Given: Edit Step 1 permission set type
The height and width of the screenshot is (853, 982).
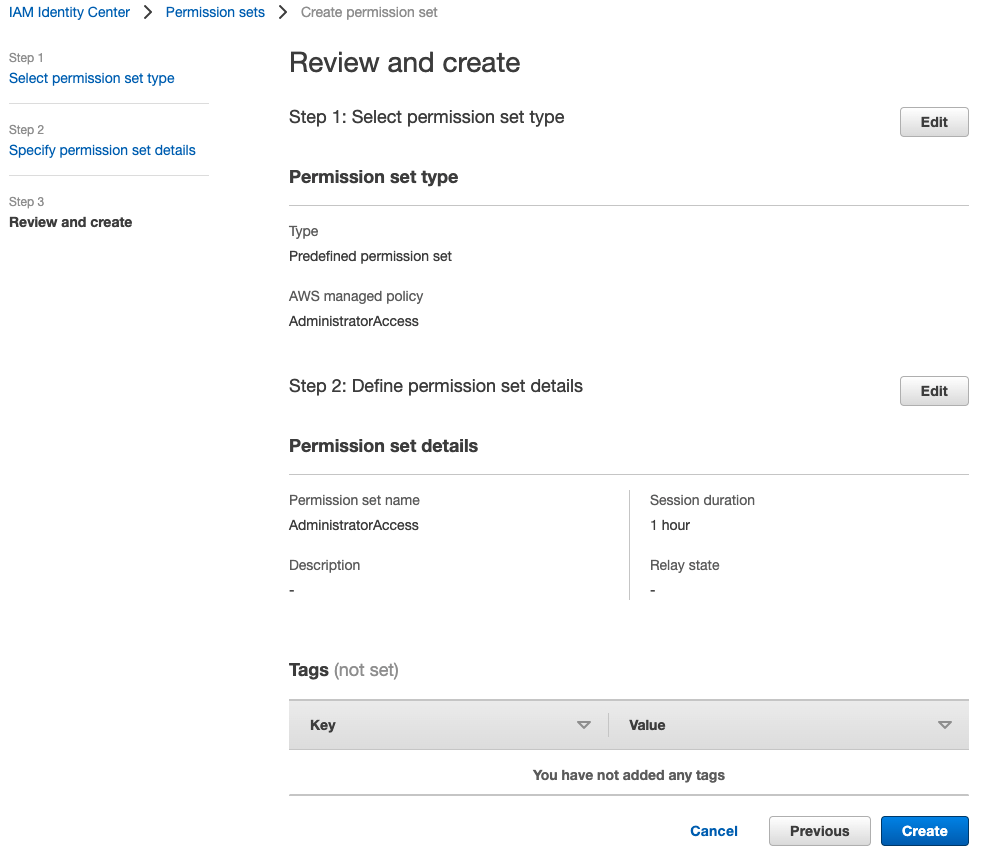Looking at the screenshot, I should (934, 122).
